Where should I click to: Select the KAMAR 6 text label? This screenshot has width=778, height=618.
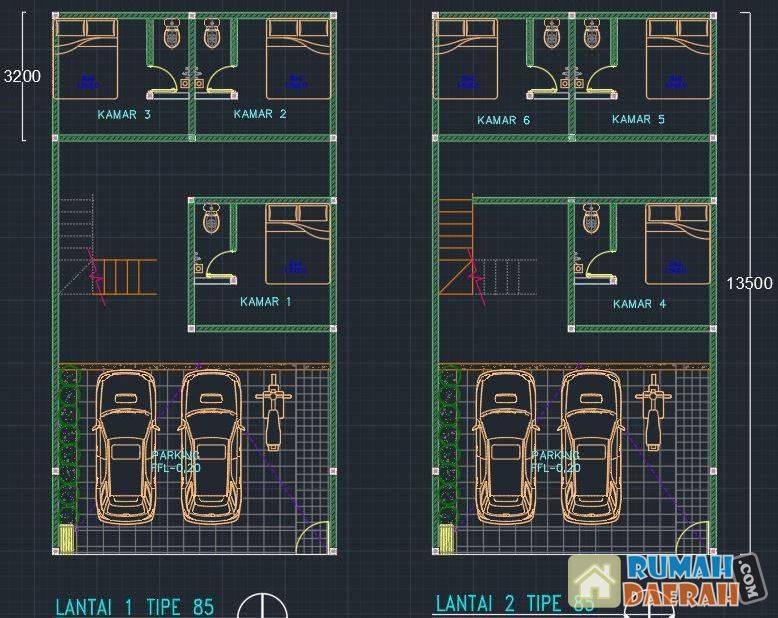point(503,120)
